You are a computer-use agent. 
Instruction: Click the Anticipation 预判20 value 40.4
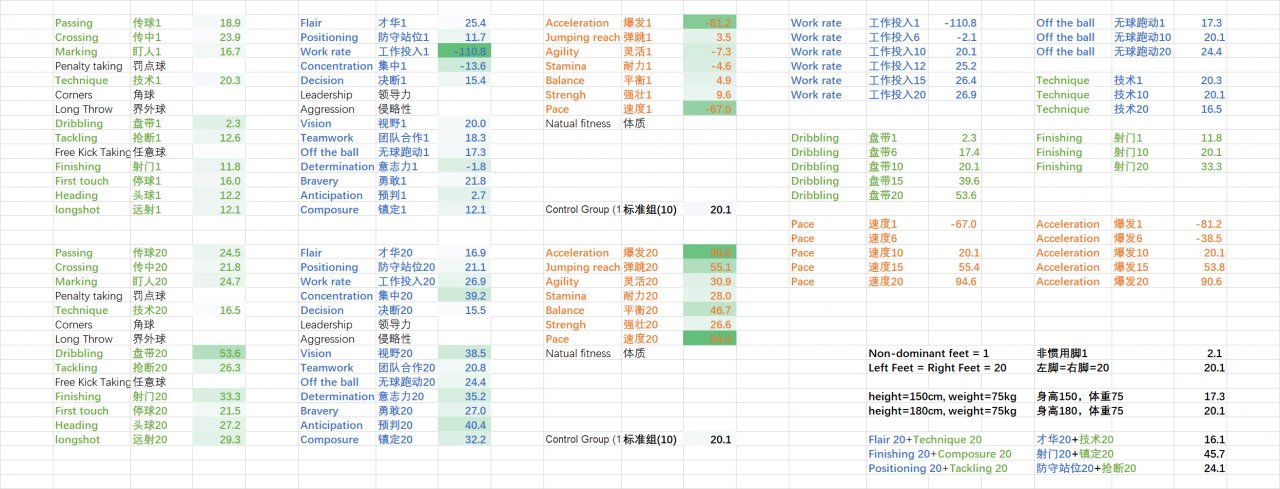pyautogui.click(x=462, y=425)
